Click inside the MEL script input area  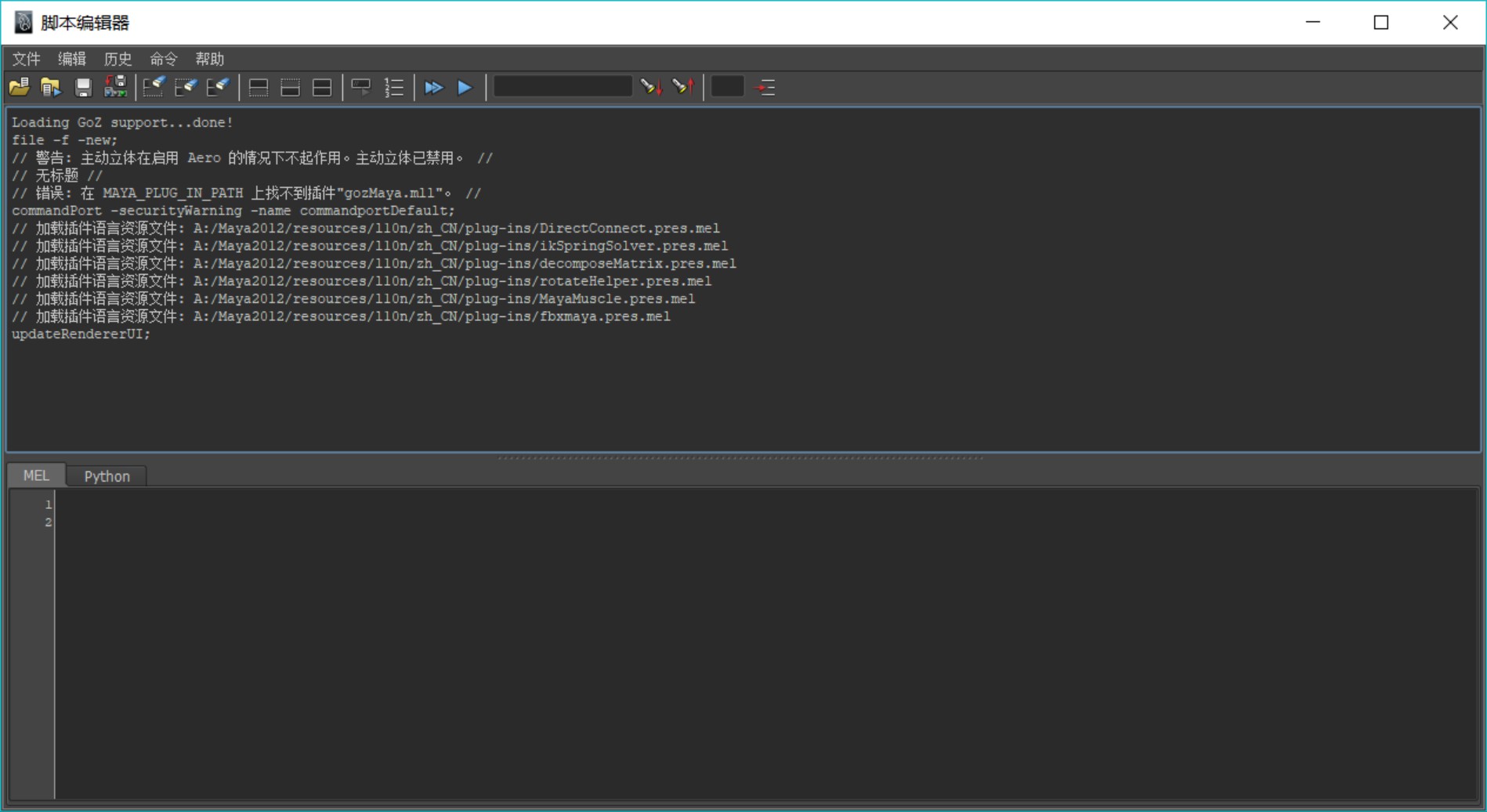tap(766, 644)
